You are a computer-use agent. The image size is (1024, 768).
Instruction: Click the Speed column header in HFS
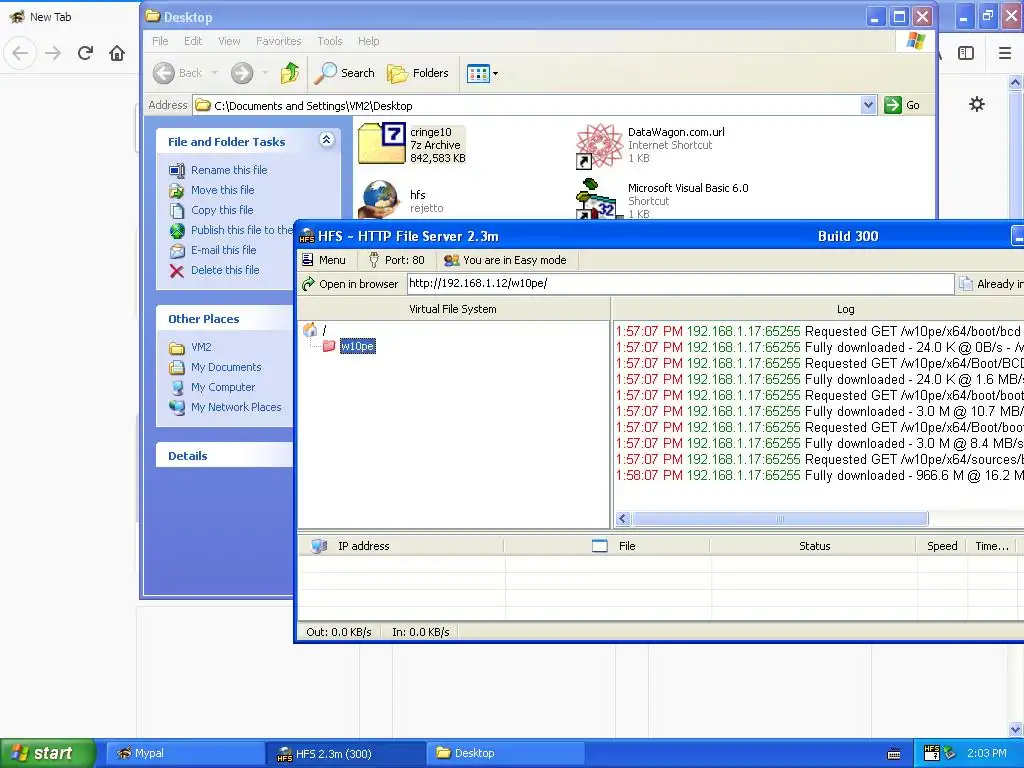coord(942,546)
